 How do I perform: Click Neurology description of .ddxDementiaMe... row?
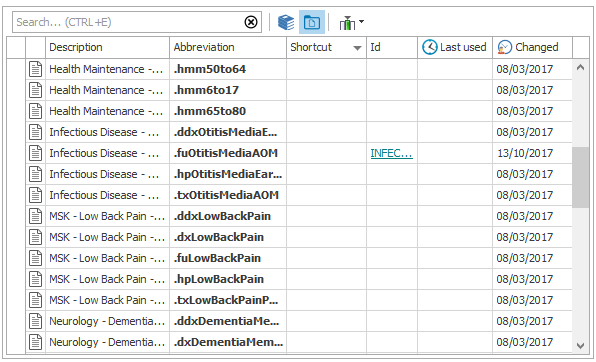coord(107,321)
